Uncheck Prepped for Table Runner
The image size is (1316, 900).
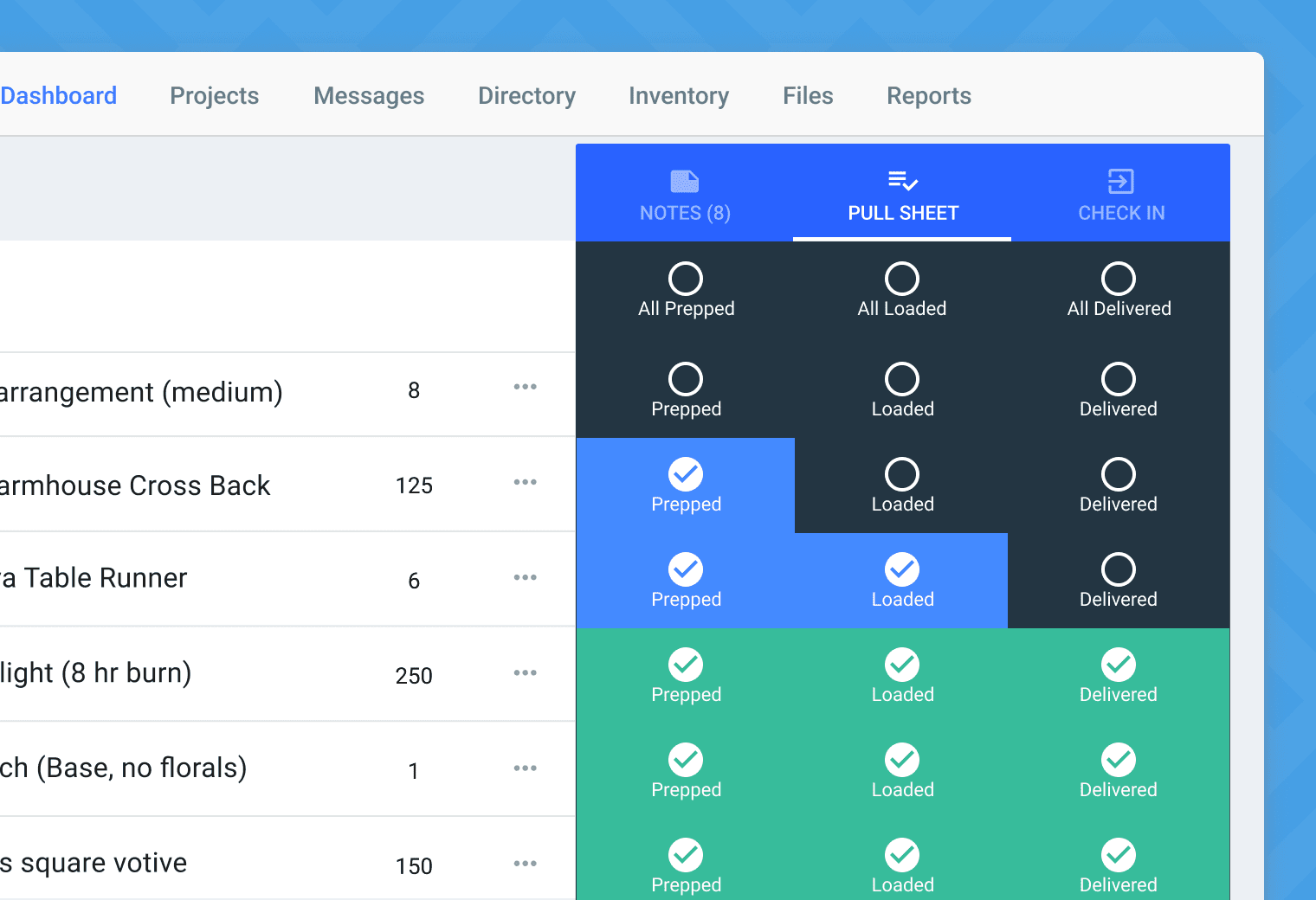point(686,569)
